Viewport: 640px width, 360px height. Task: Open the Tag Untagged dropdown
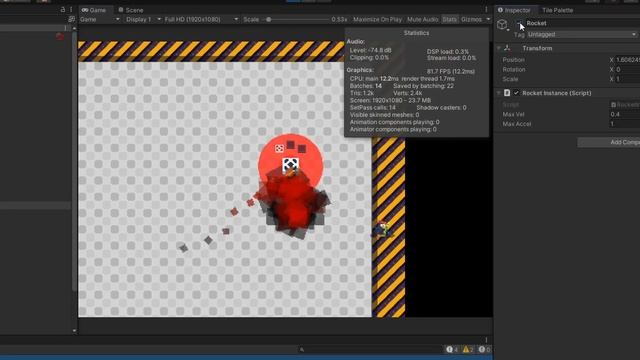coord(582,34)
